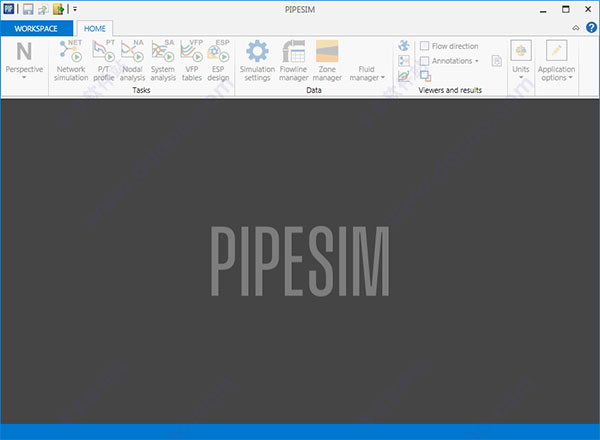This screenshot has width=600, height=440.
Task: Start Nodal analysis task
Action: pyautogui.click(x=132, y=61)
